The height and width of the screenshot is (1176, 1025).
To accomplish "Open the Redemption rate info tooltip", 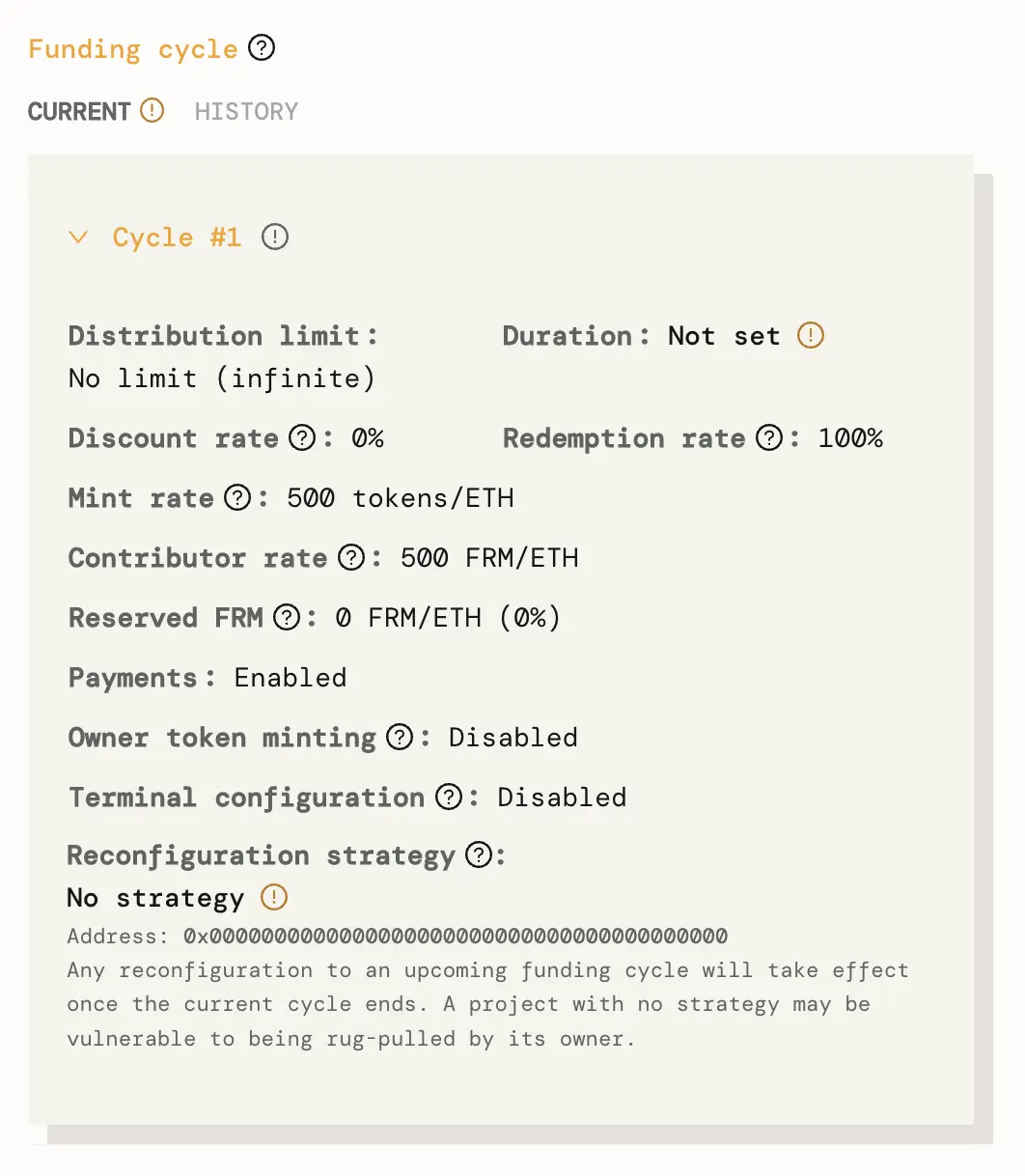I will tap(767, 437).
